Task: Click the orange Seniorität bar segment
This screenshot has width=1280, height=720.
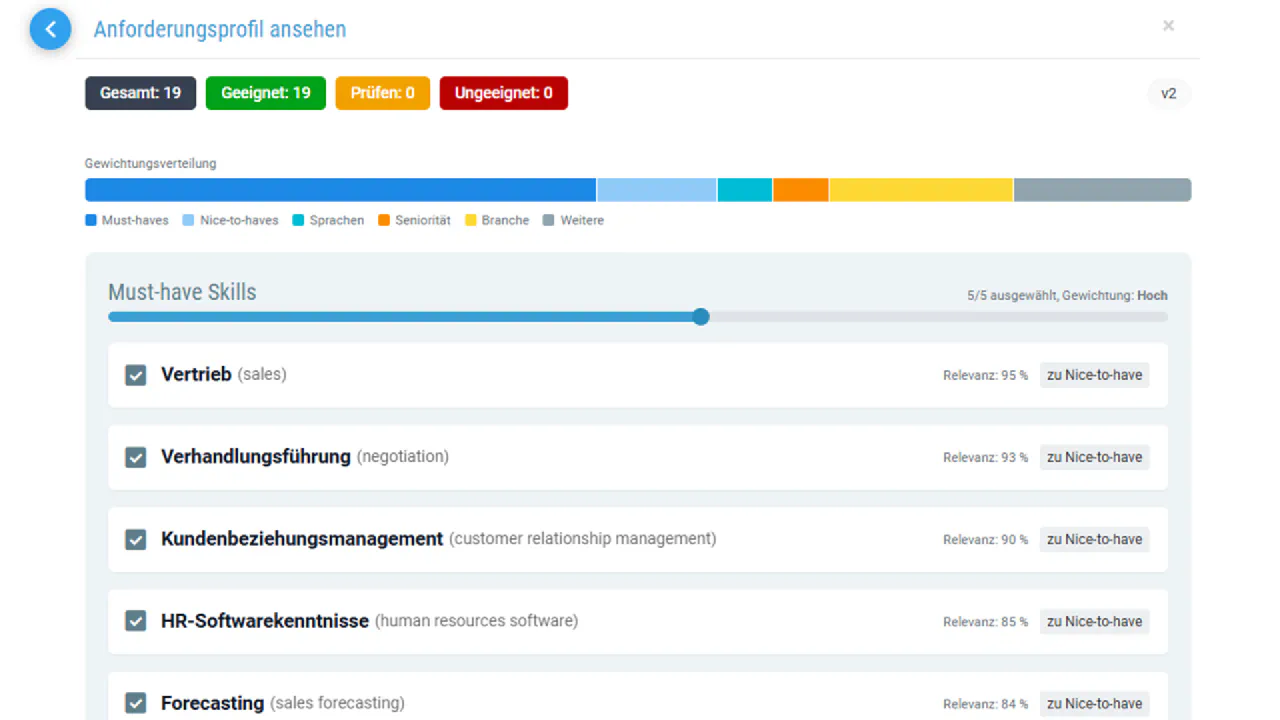Action: click(801, 190)
